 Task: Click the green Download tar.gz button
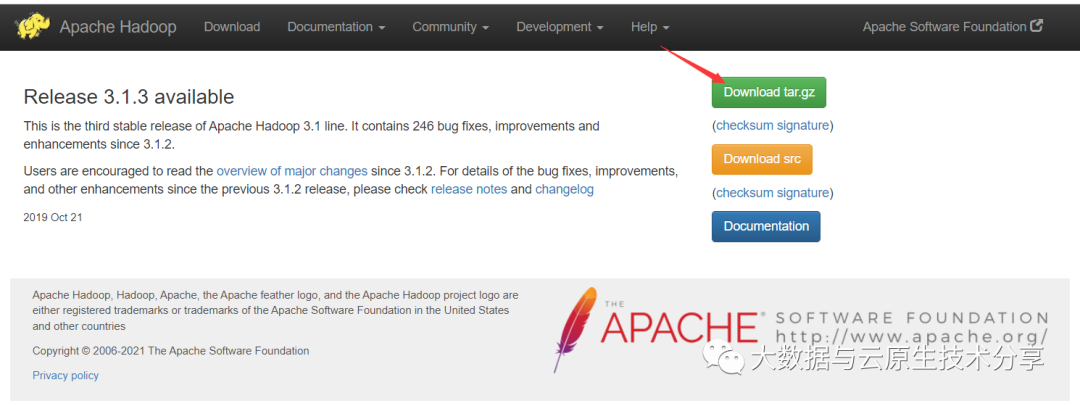pyautogui.click(x=769, y=92)
